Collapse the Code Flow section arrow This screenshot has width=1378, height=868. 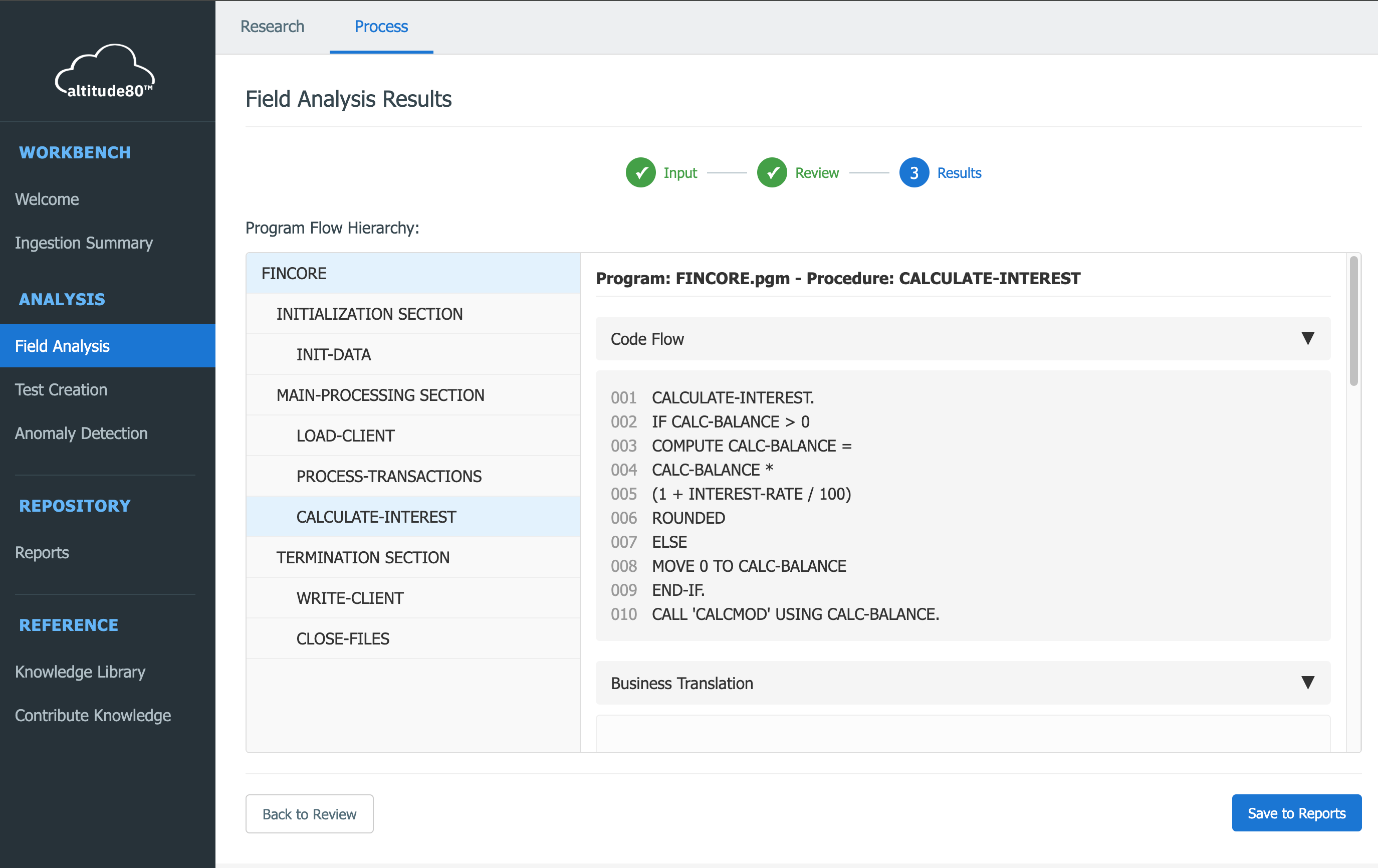[1307, 338]
